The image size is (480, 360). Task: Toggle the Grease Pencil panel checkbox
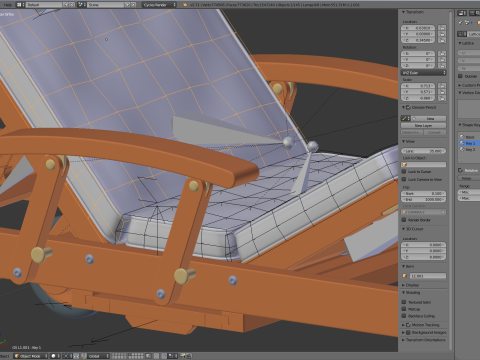(408, 107)
